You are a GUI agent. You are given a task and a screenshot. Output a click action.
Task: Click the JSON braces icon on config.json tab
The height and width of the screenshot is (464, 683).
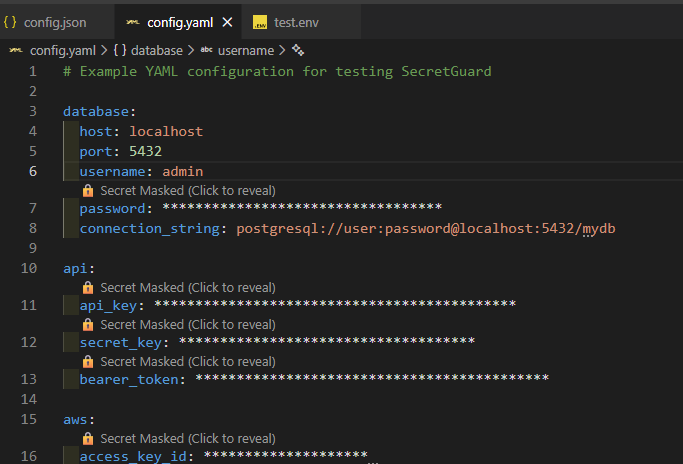[10, 22]
